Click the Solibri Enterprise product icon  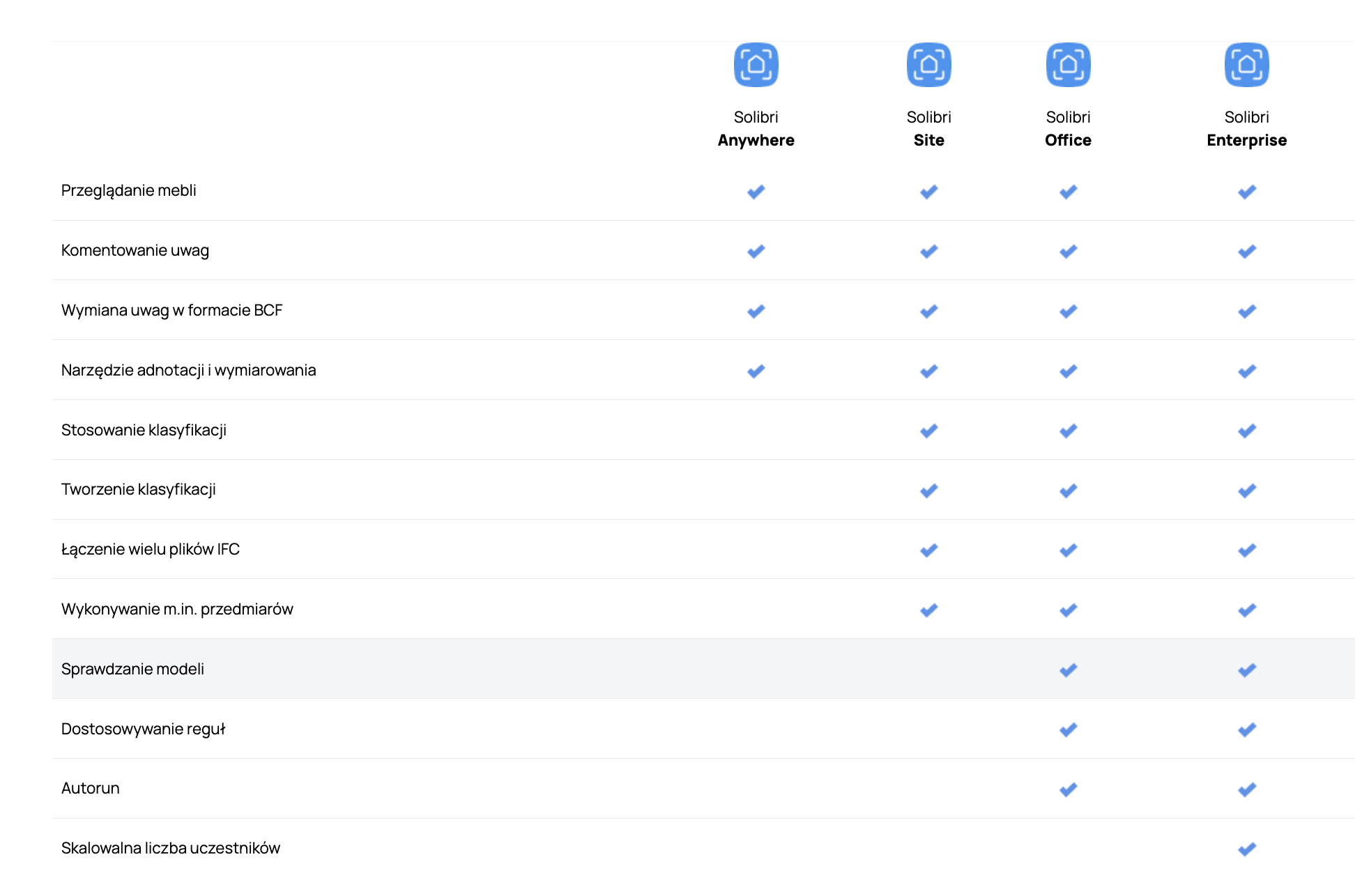point(1246,65)
